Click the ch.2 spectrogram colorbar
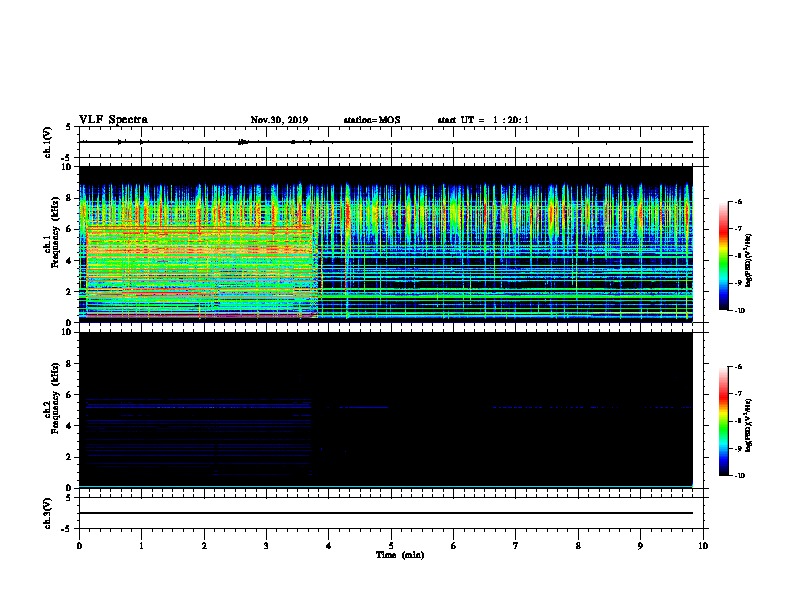Image resolution: width=792 pixels, height=612 pixels. point(723,421)
